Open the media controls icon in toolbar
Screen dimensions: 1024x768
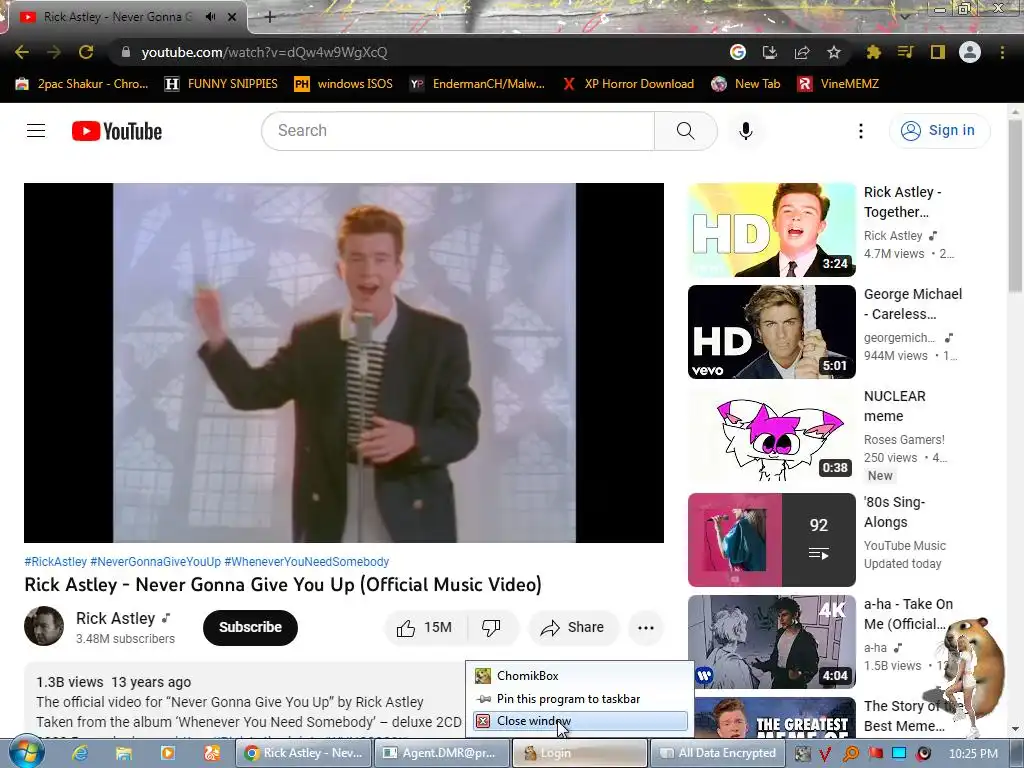coord(906,52)
